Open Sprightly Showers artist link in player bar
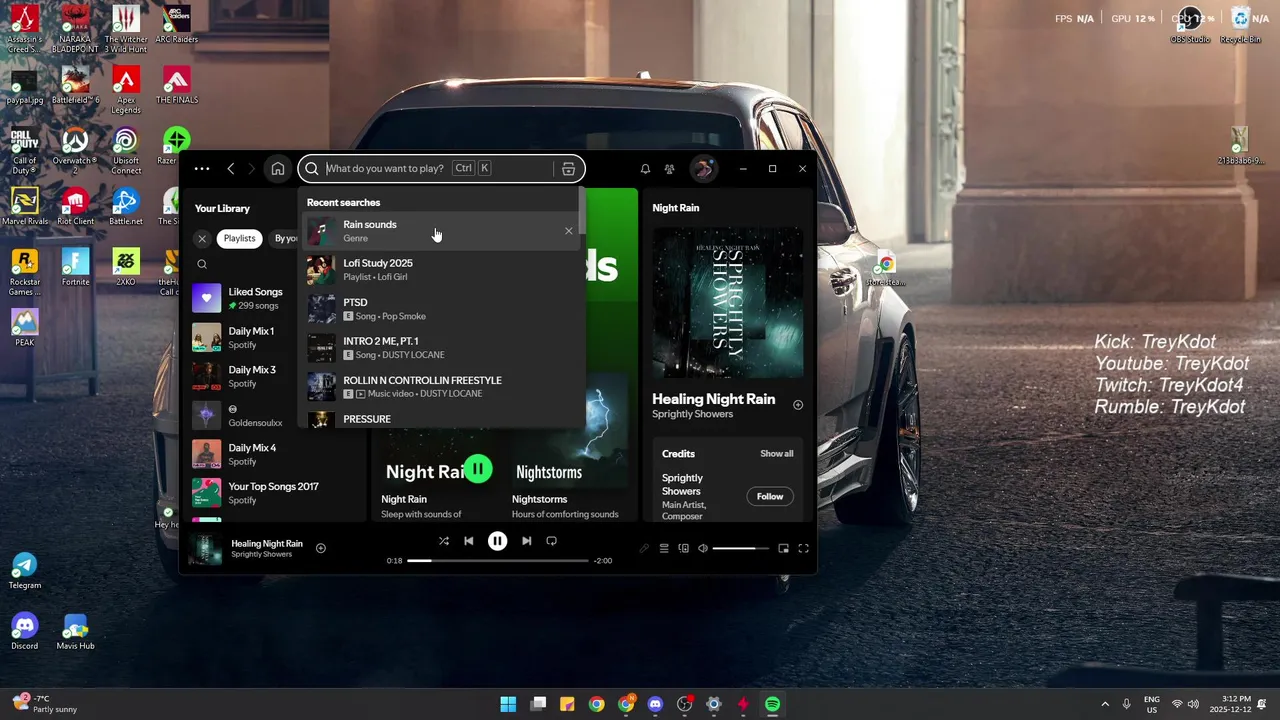 point(262,554)
